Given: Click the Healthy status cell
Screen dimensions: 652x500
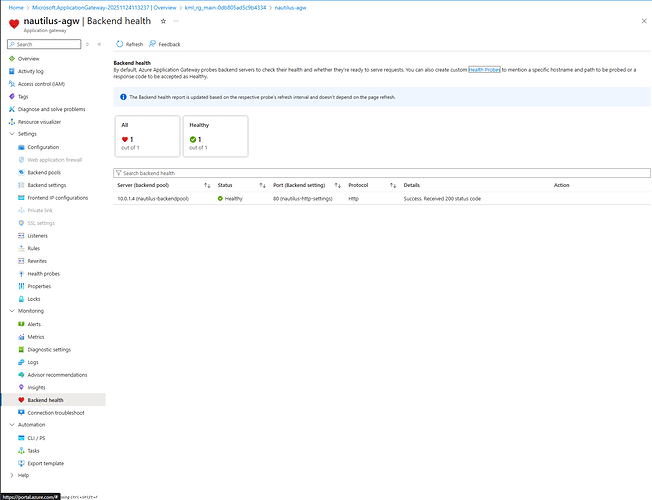Looking at the screenshot, I should (x=230, y=199).
